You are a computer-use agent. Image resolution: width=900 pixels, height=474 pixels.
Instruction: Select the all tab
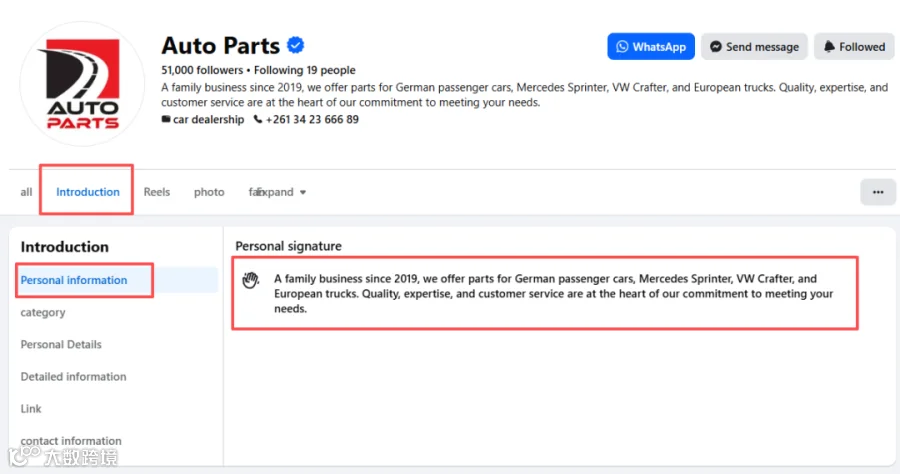tap(26, 192)
